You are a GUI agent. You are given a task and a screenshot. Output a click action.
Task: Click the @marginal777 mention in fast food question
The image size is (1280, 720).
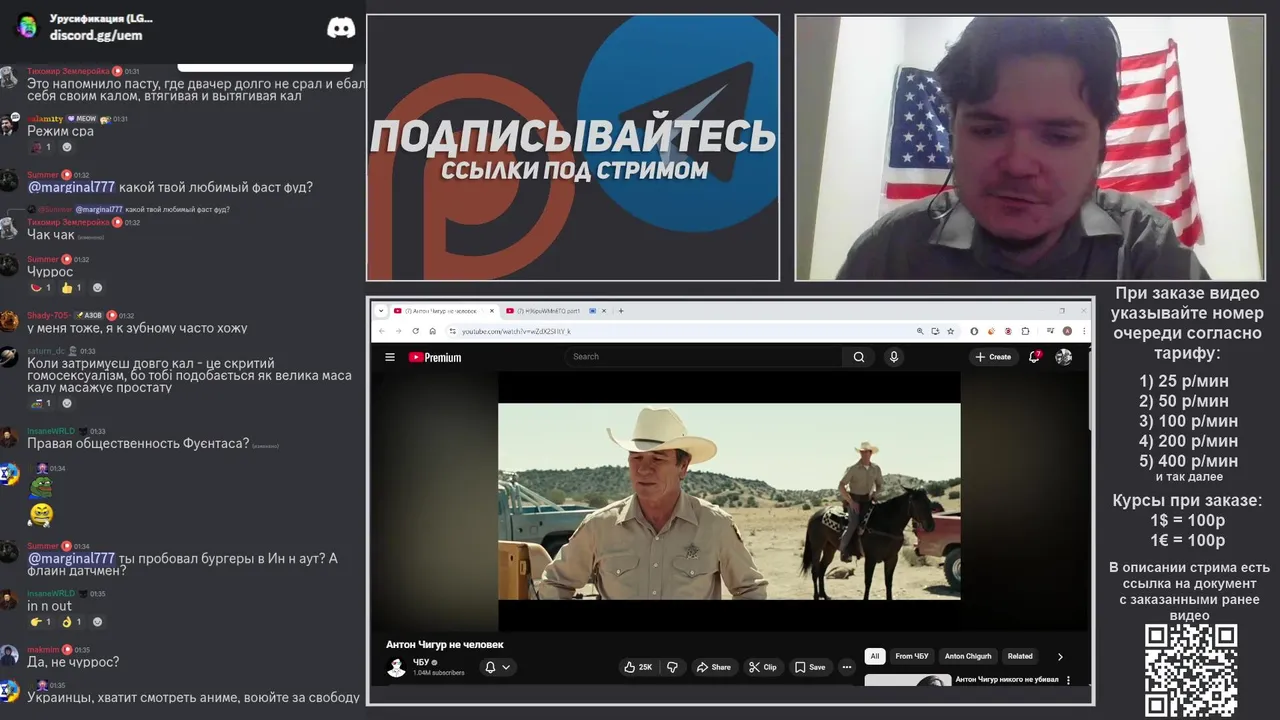click(x=71, y=187)
